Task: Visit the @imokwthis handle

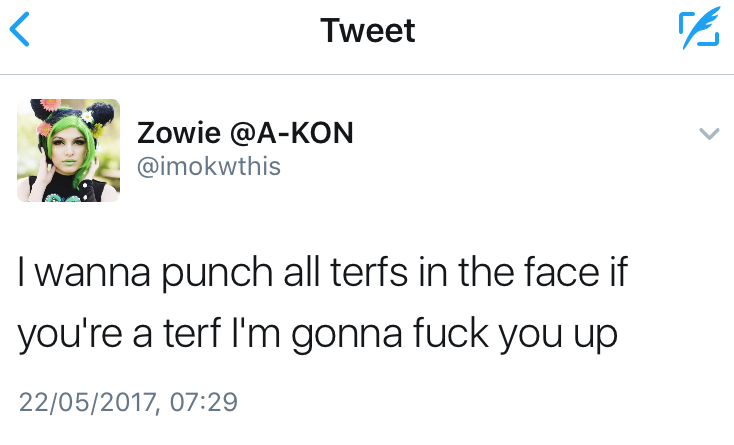Action: click(208, 166)
